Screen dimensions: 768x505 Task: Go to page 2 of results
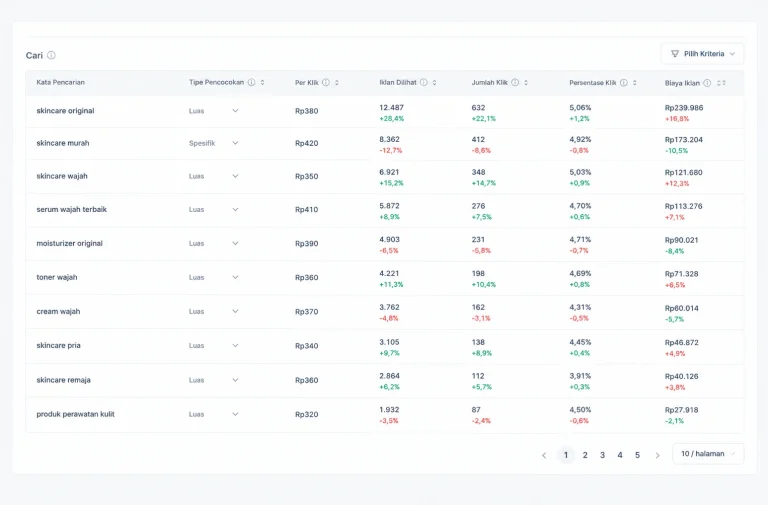[585, 455]
